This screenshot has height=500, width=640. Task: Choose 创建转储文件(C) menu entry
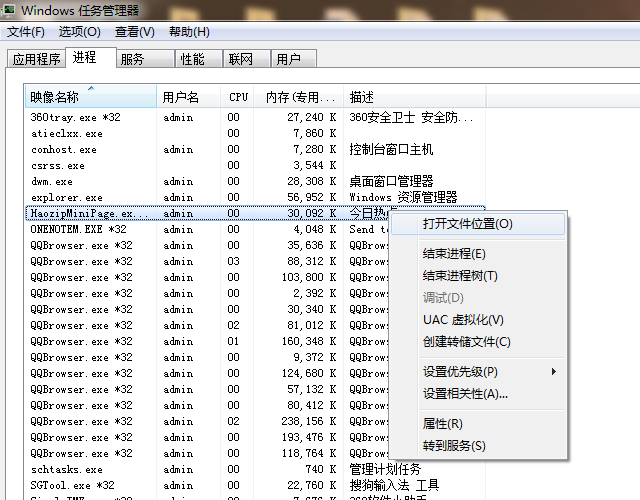click(x=467, y=342)
